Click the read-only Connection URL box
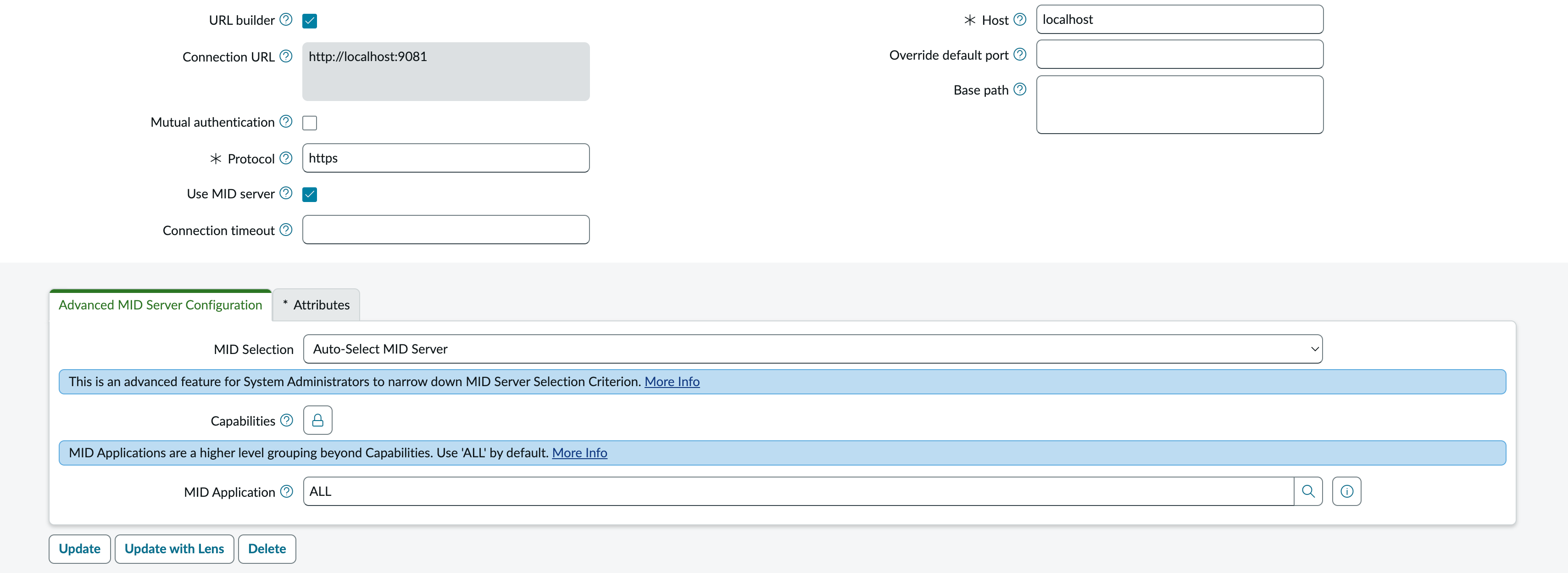 click(x=445, y=71)
